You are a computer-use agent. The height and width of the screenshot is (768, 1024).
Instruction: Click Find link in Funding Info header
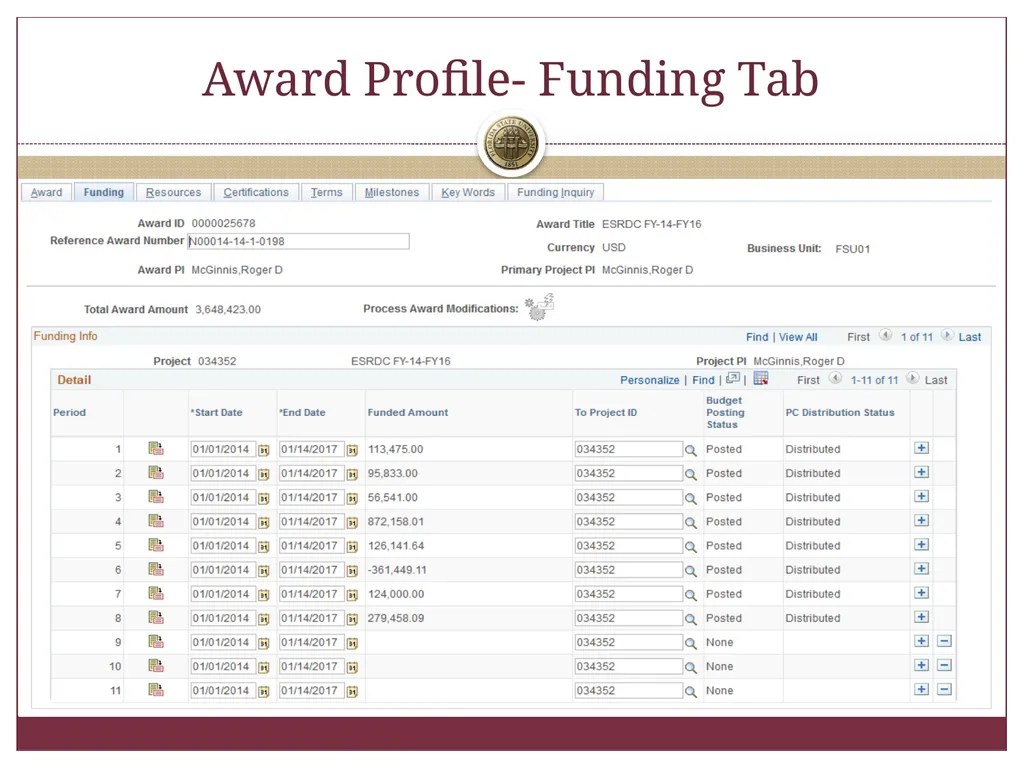757,337
